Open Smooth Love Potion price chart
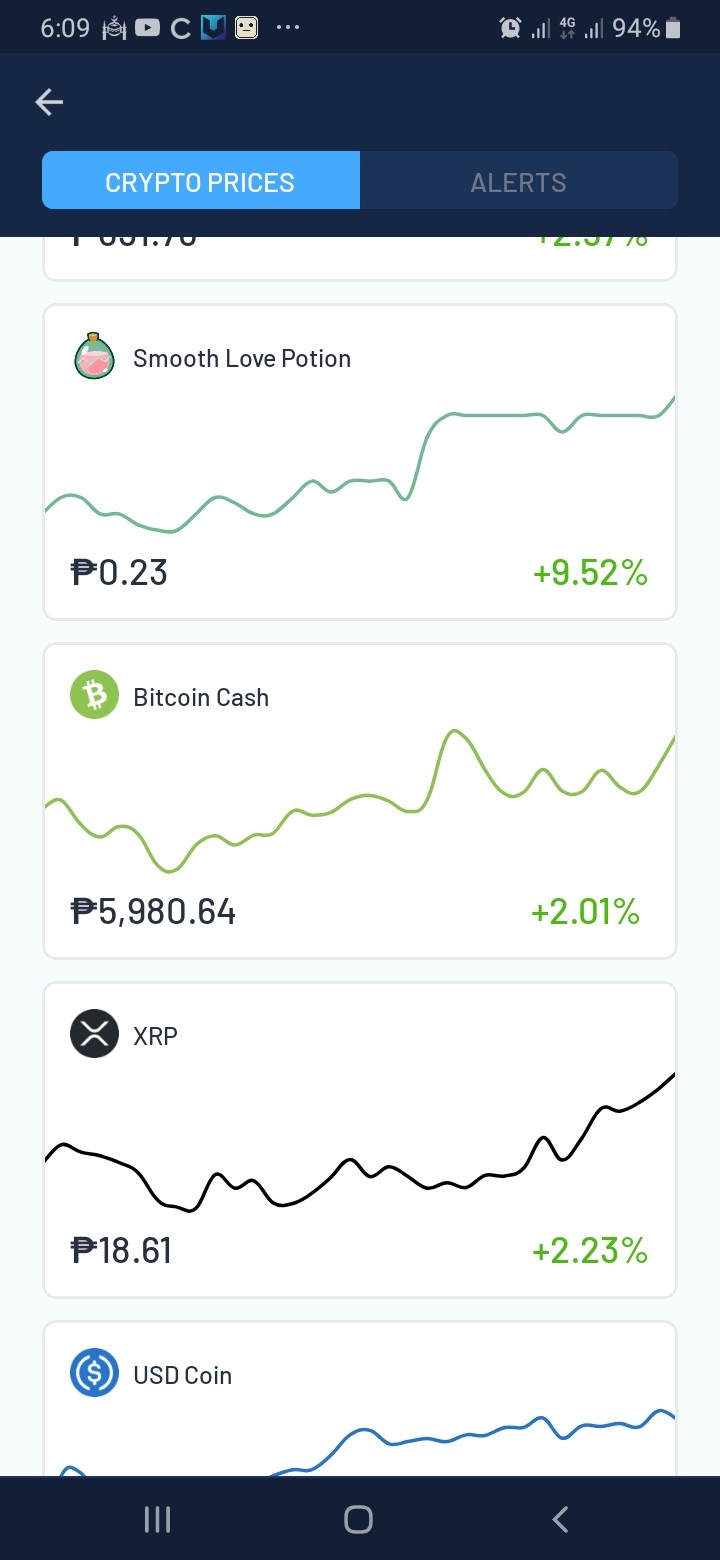 click(360, 462)
